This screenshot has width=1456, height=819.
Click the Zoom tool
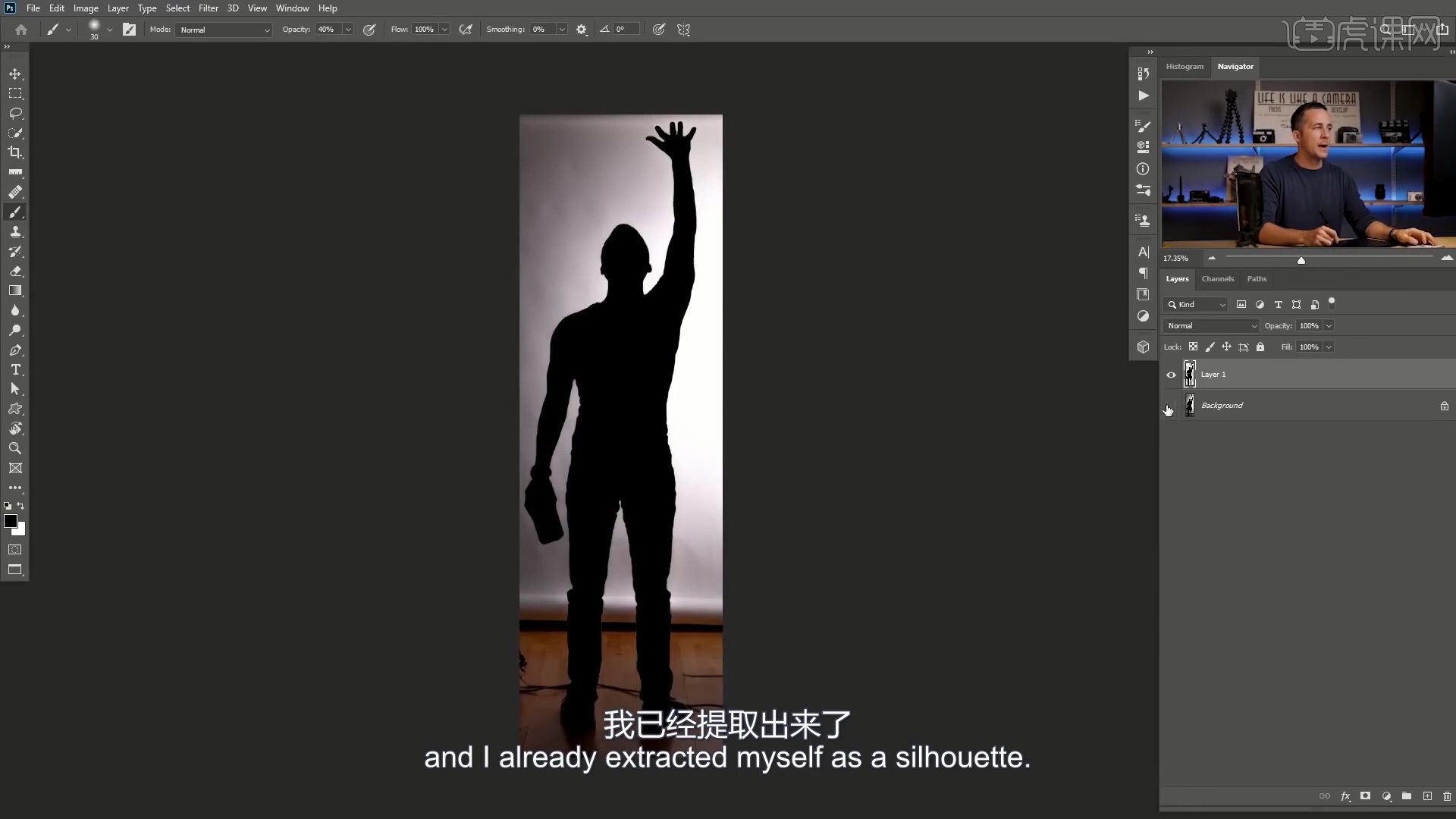[x=15, y=448]
